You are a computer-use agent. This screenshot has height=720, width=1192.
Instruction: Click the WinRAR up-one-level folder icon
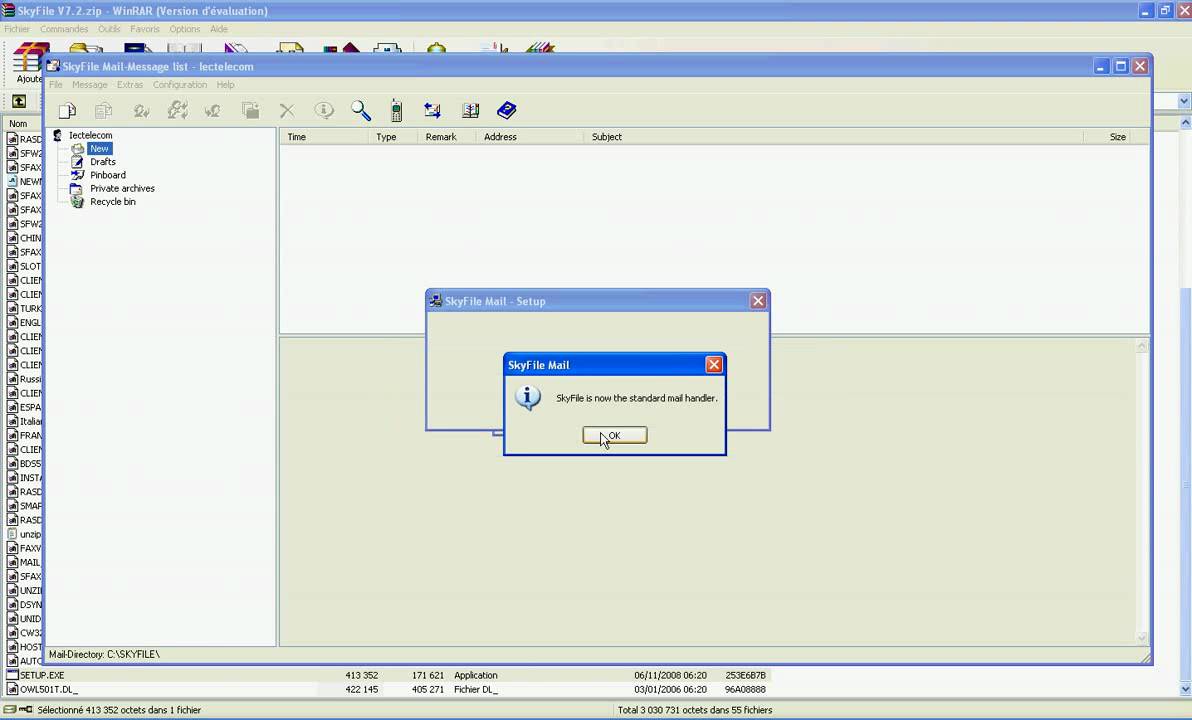[19, 101]
